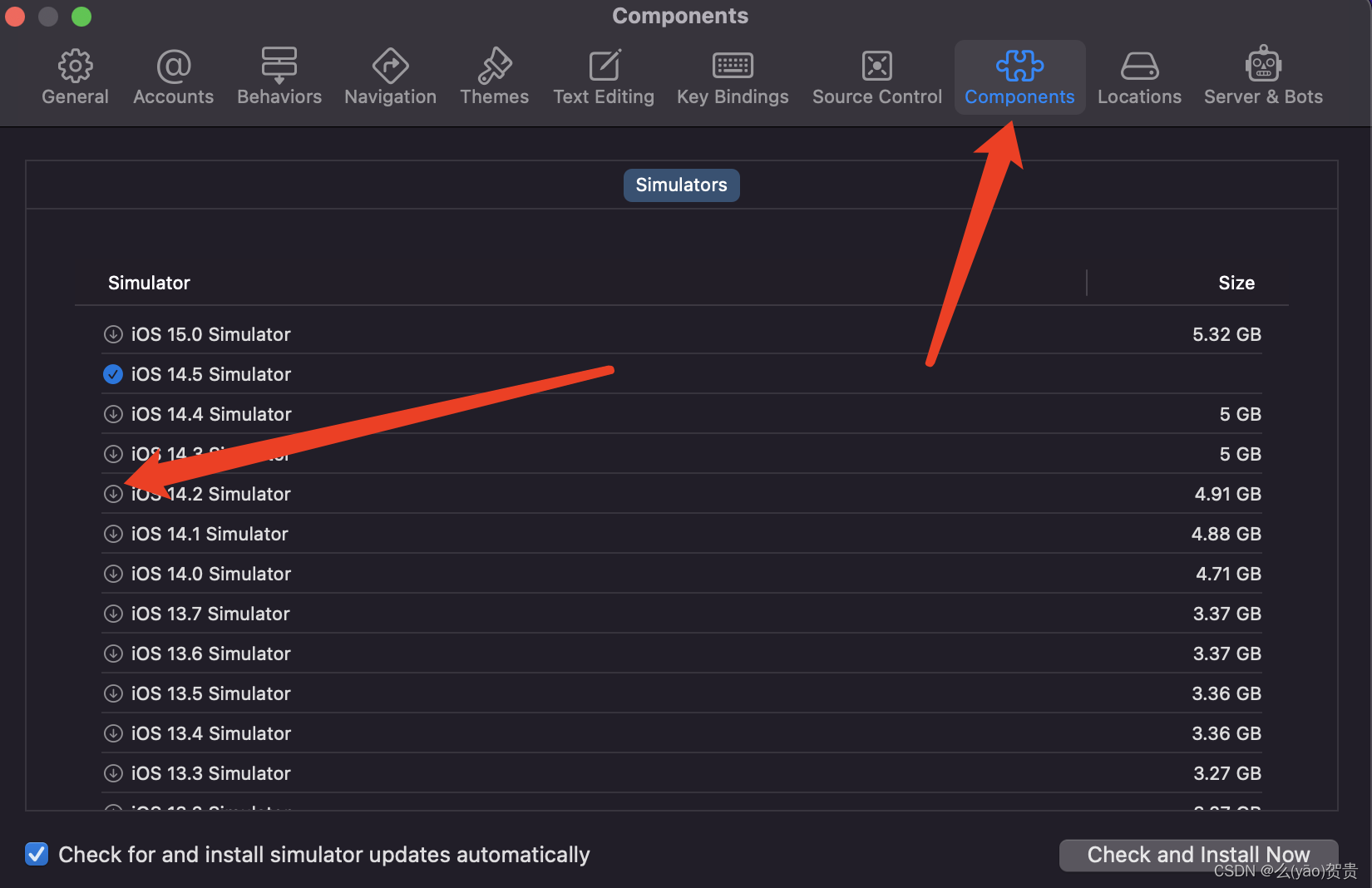The width and height of the screenshot is (1372, 888).
Task: Select the iOS 13.6 Simulator label
Action: 211,654
